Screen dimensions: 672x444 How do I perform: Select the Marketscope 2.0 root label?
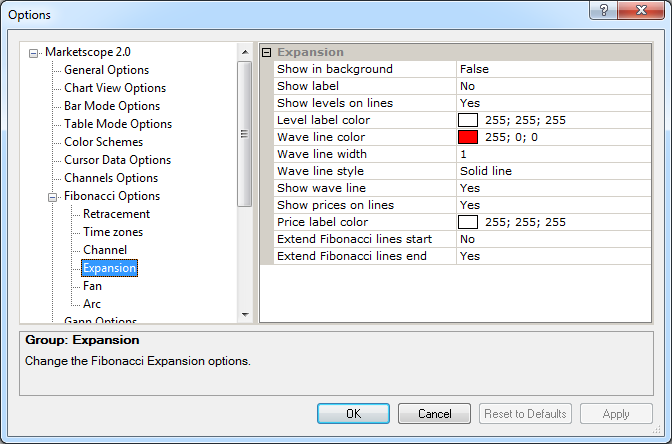pos(88,52)
